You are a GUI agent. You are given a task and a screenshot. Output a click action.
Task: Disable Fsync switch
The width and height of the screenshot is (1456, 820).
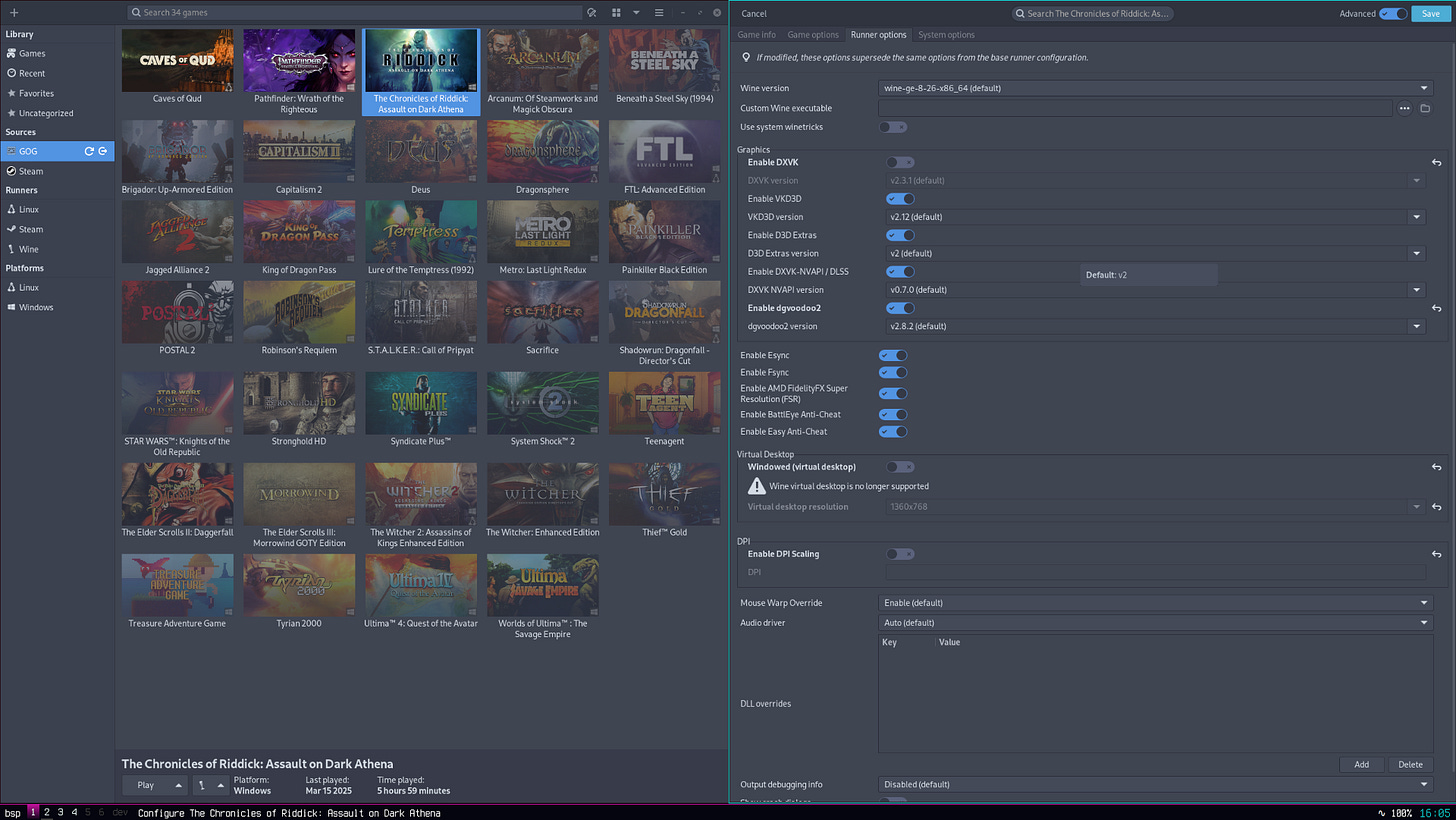pyautogui.click(x=893, y=372)
